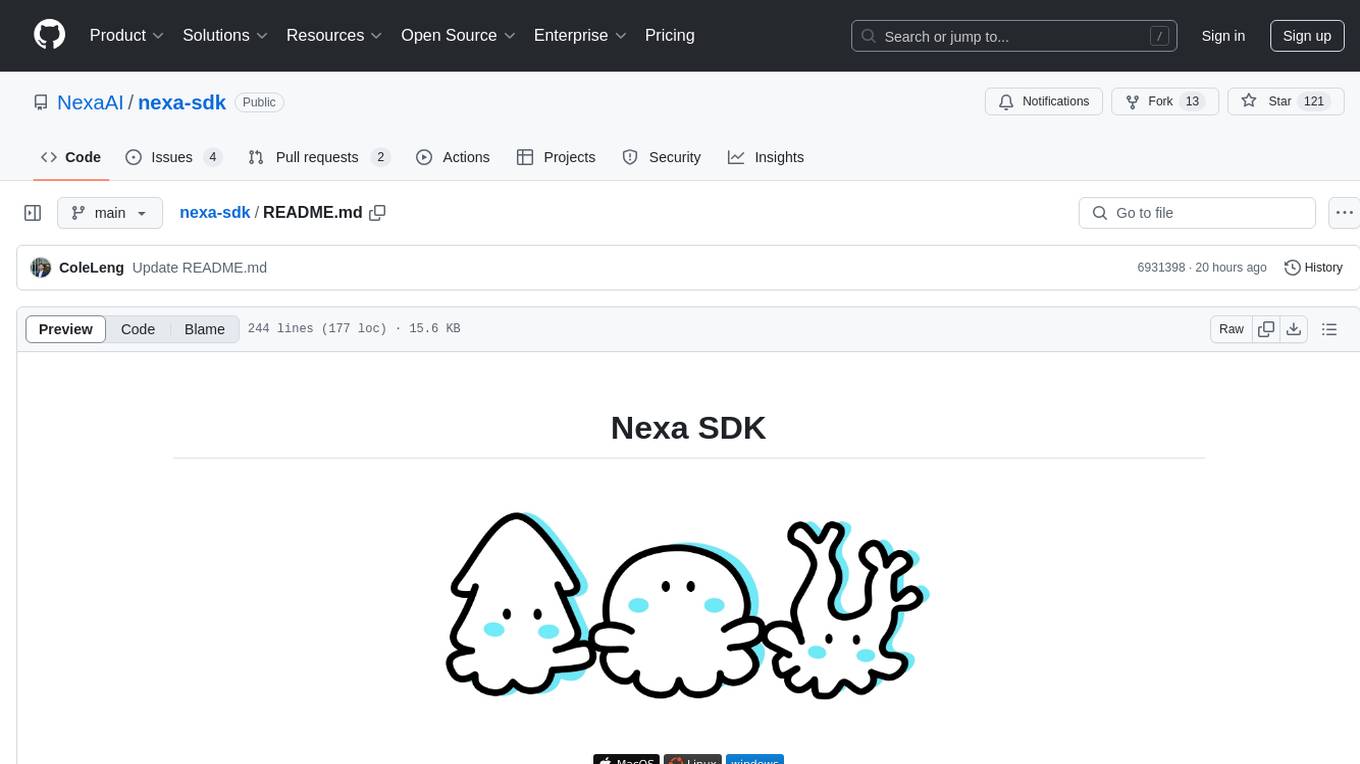Click the Sign up button
The width and height of the screenshot is (1360, 764).
pos(1307,36)
